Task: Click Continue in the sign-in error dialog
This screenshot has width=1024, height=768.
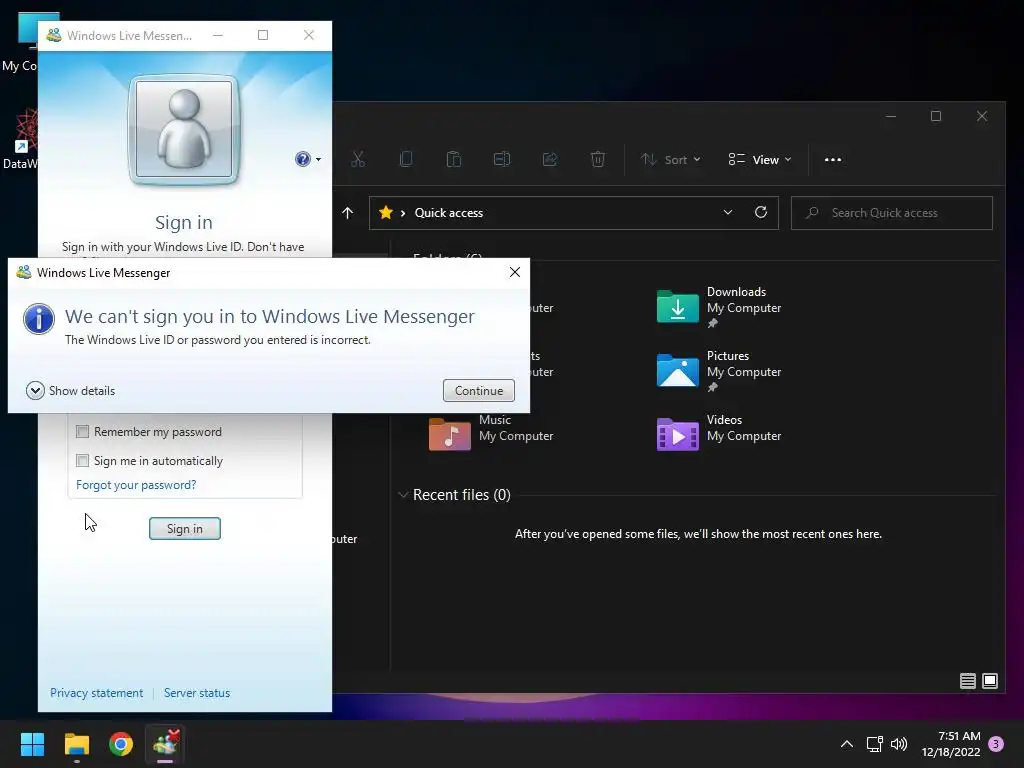Action: (x=479, y=391)
